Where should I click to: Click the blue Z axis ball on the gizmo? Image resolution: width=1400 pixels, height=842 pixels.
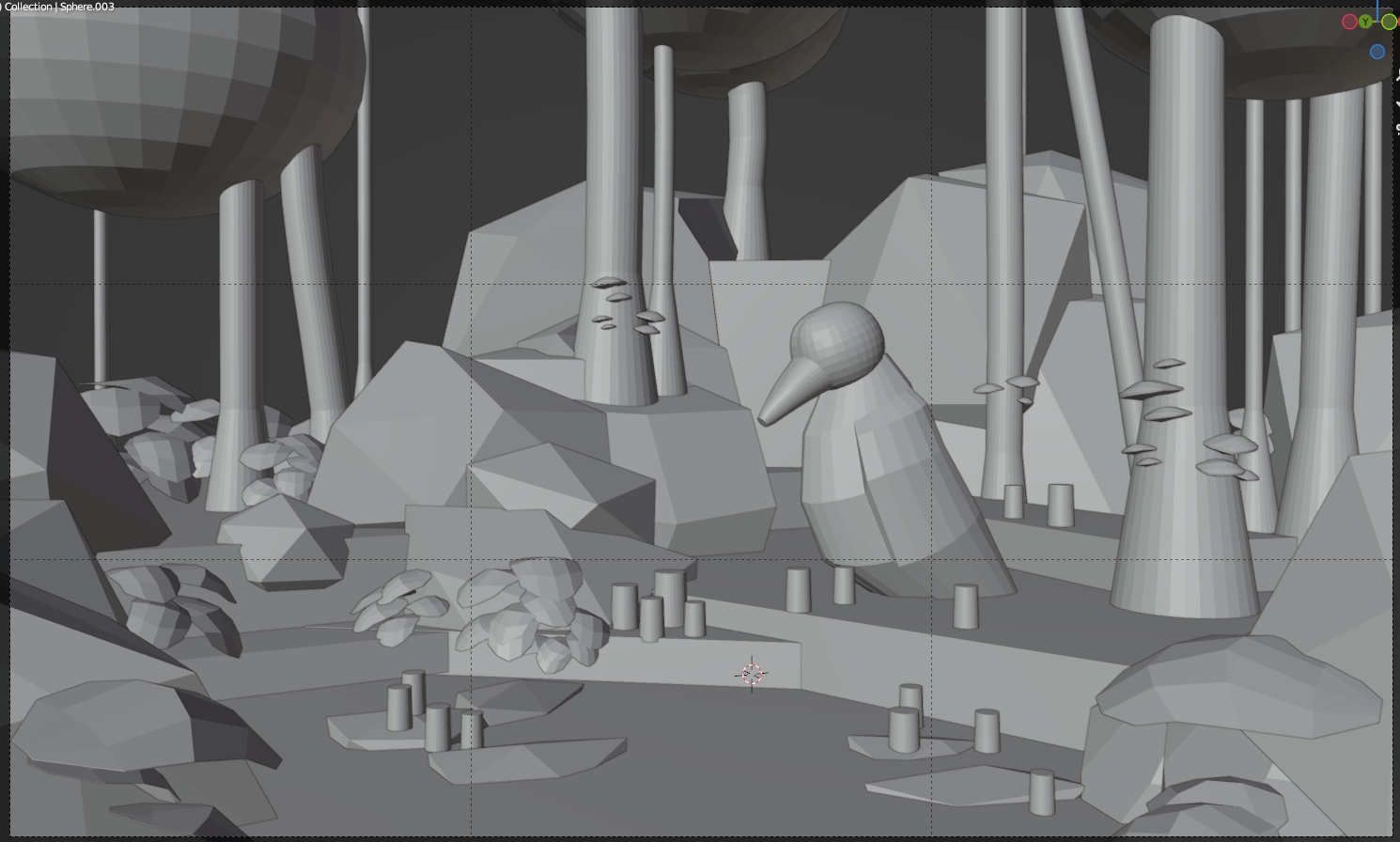1377,52
